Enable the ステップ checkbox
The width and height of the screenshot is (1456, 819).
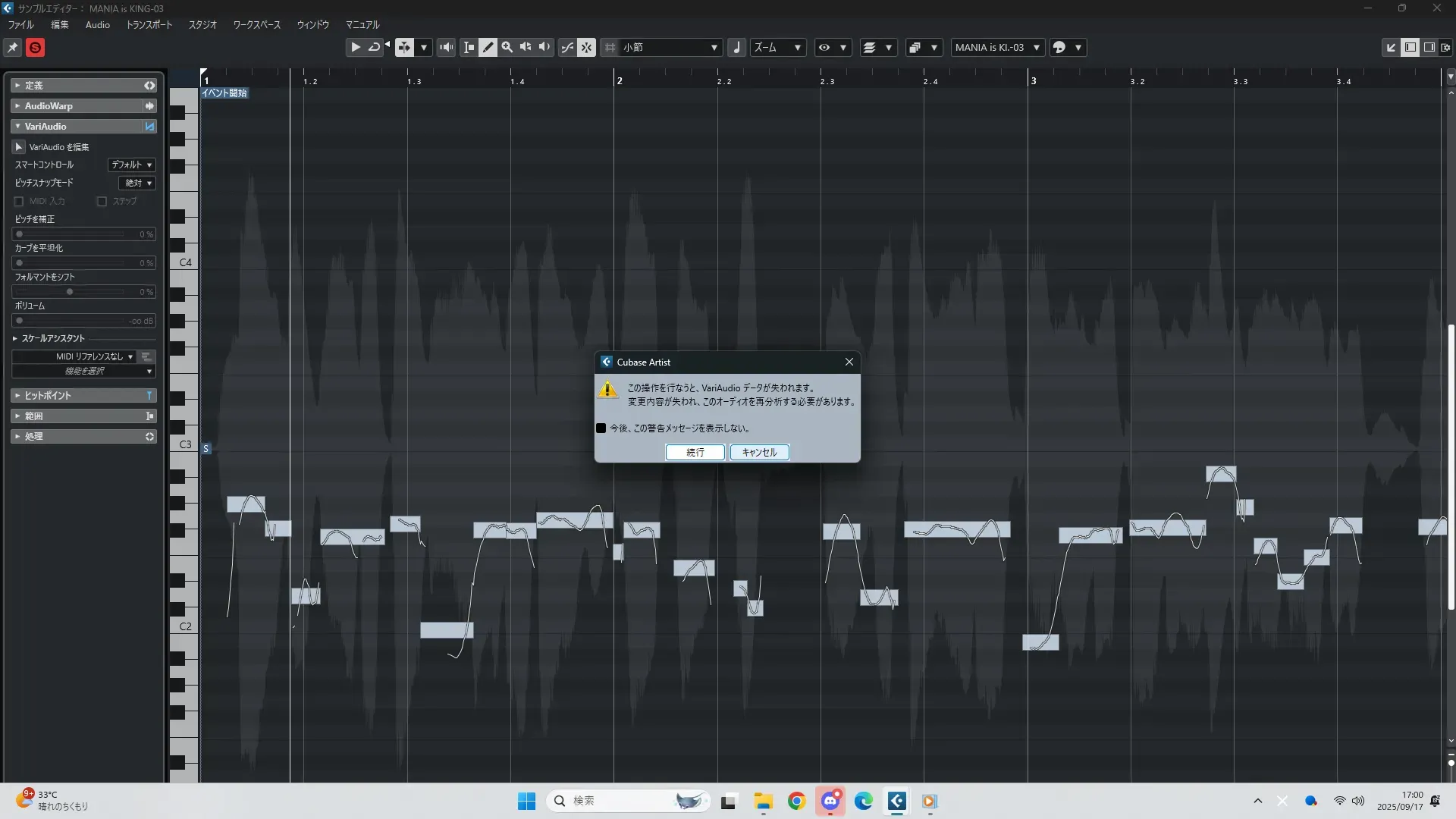pyautogui.click(x=102, y=202)
